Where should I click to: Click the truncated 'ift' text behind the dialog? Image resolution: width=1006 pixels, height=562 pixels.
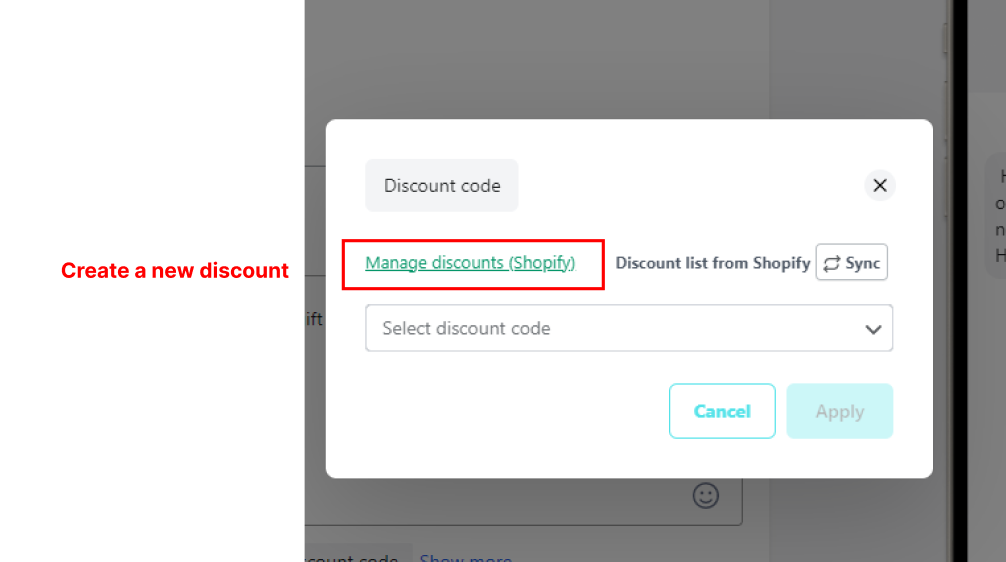pos(314,319)
